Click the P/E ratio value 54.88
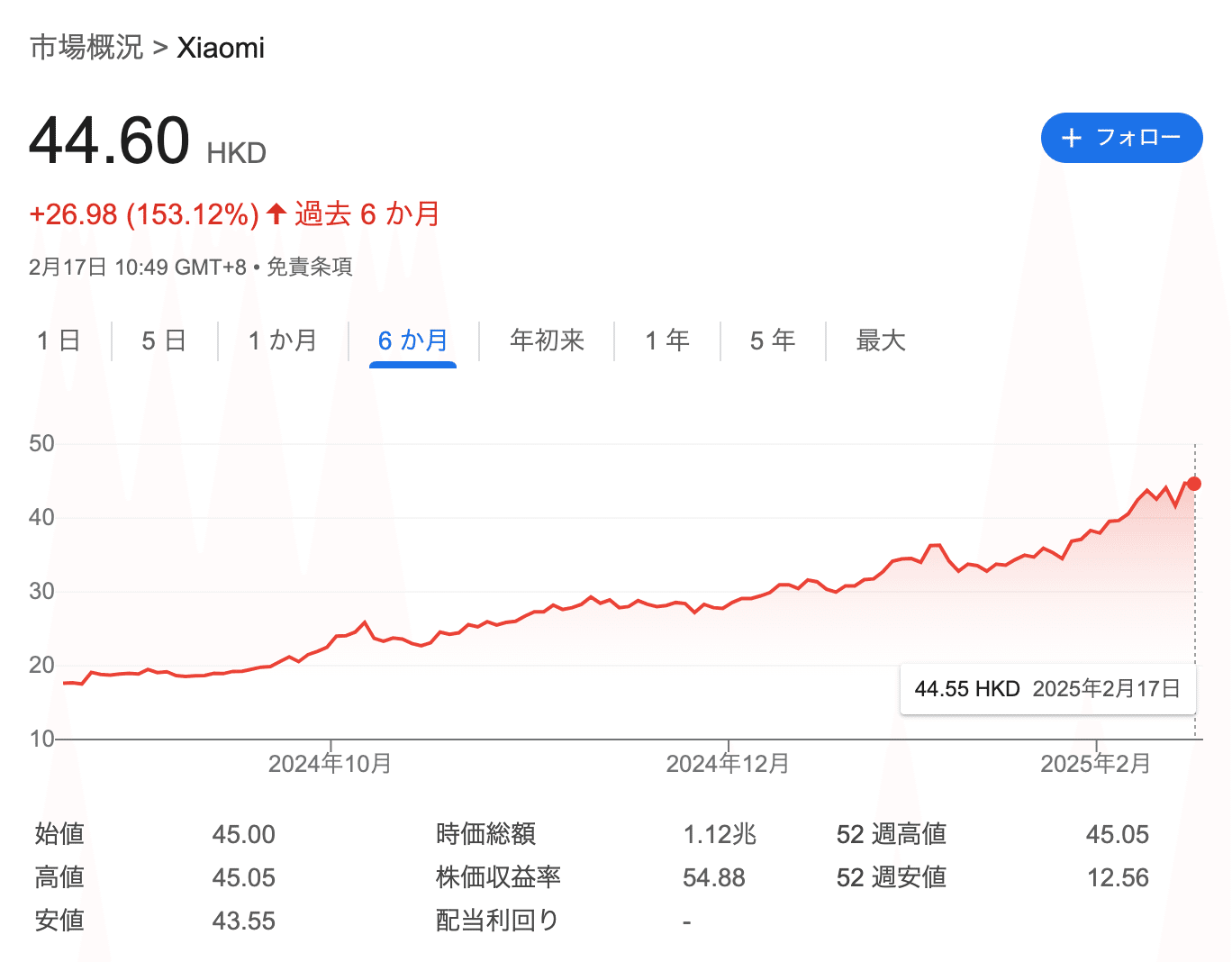Screen dimensions: 1232x962 (x=714, y=877)
